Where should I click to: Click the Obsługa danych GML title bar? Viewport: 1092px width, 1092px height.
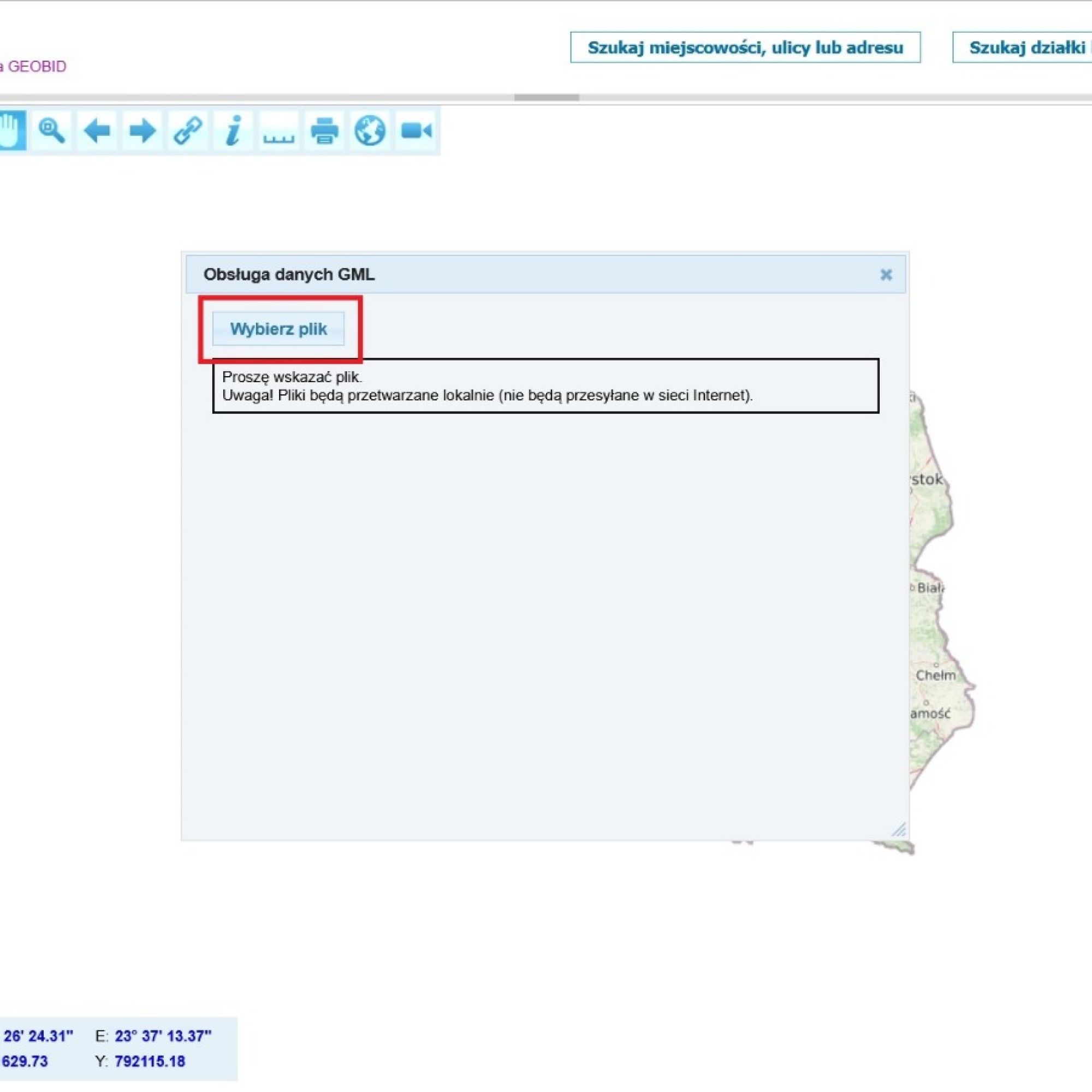[x=509, y=275]
